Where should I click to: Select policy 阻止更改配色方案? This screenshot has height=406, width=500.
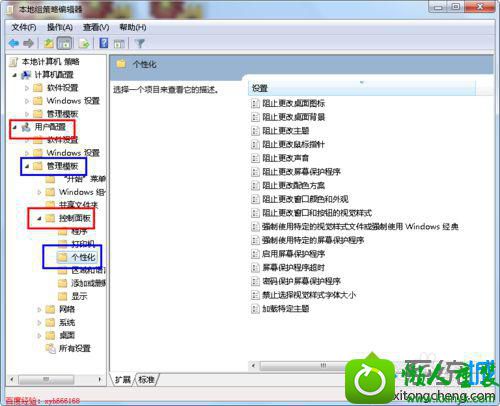[293, 185]
